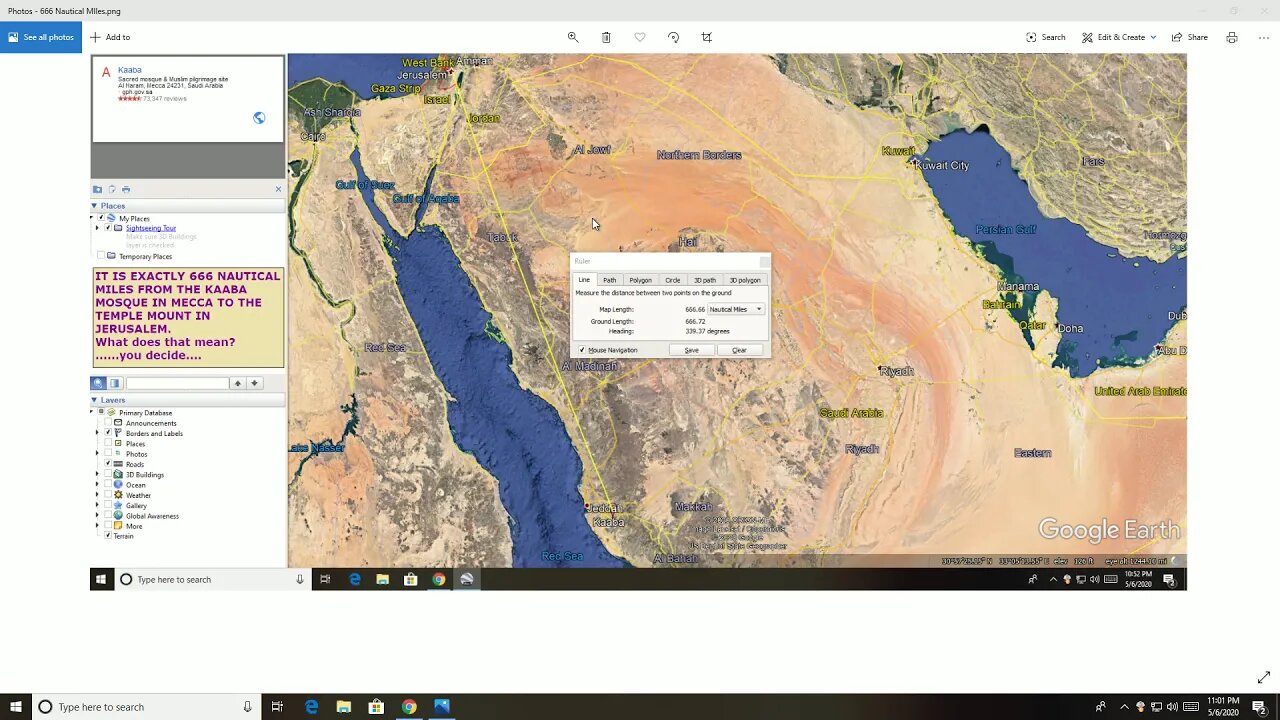Click Save in the Ruler dialog
Screen dimensions: 1280x720
pos(691,350)
